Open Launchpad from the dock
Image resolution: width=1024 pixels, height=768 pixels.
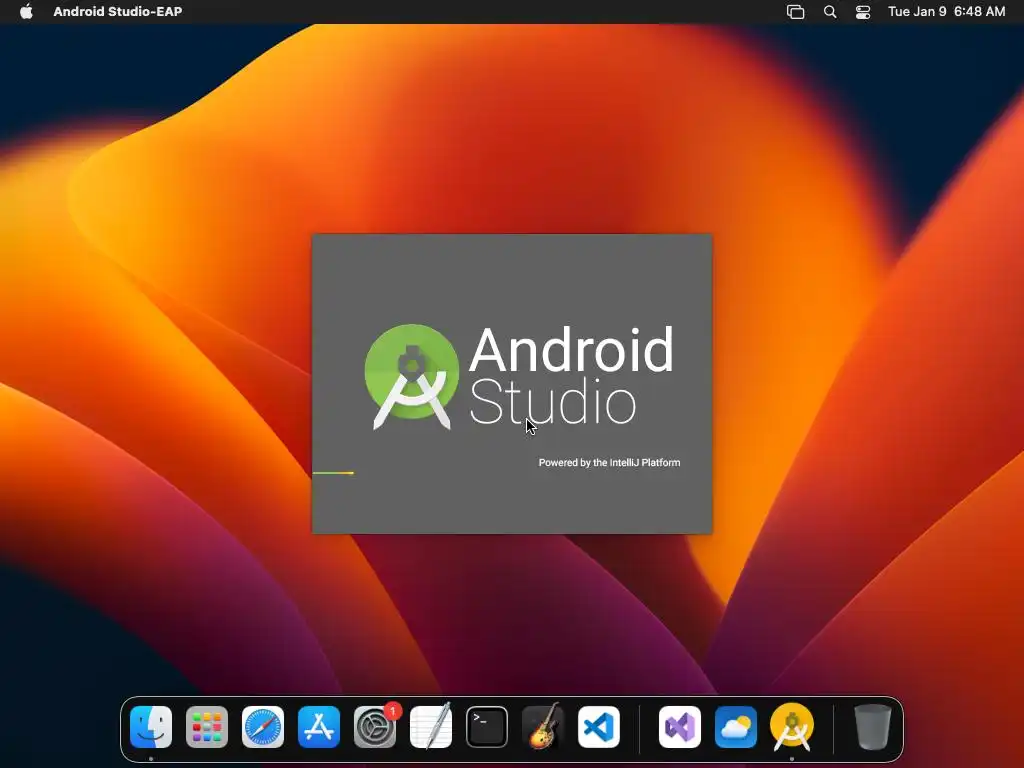[207, 727]
